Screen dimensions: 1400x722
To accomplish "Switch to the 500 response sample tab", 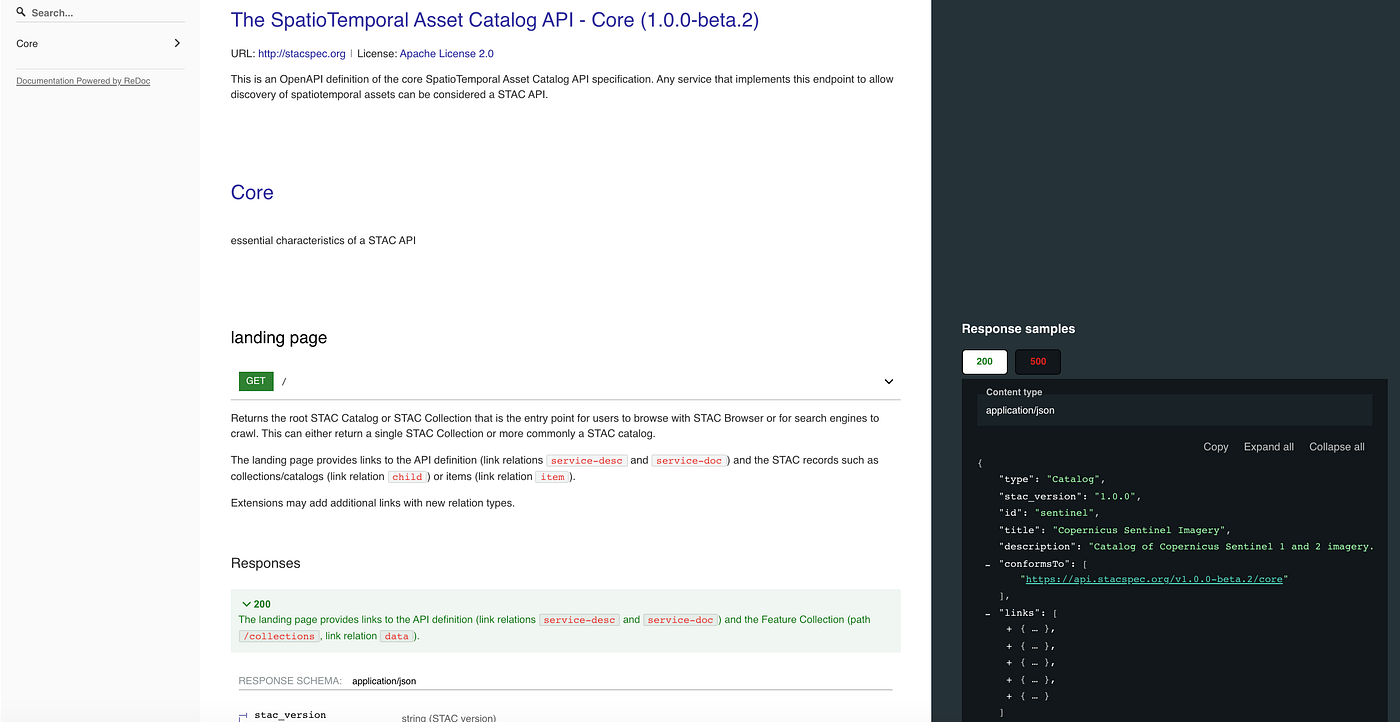I will (x=1038, y=362).
